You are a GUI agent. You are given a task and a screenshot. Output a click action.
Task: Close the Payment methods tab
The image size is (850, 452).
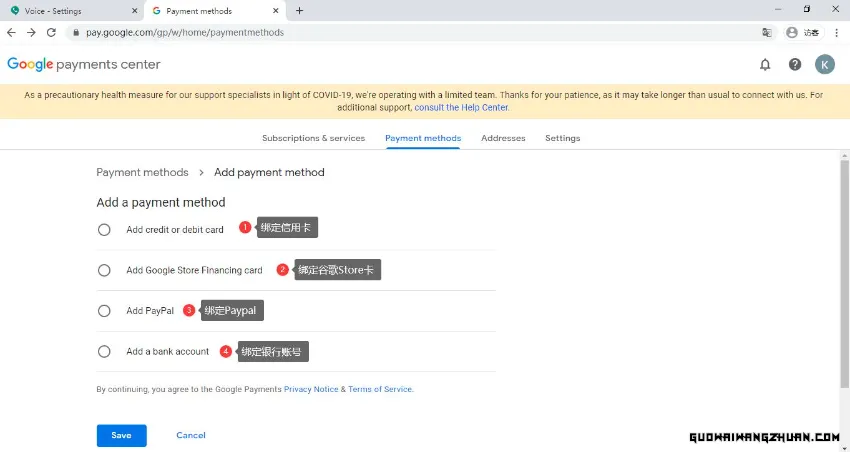[x=275, y=11]
